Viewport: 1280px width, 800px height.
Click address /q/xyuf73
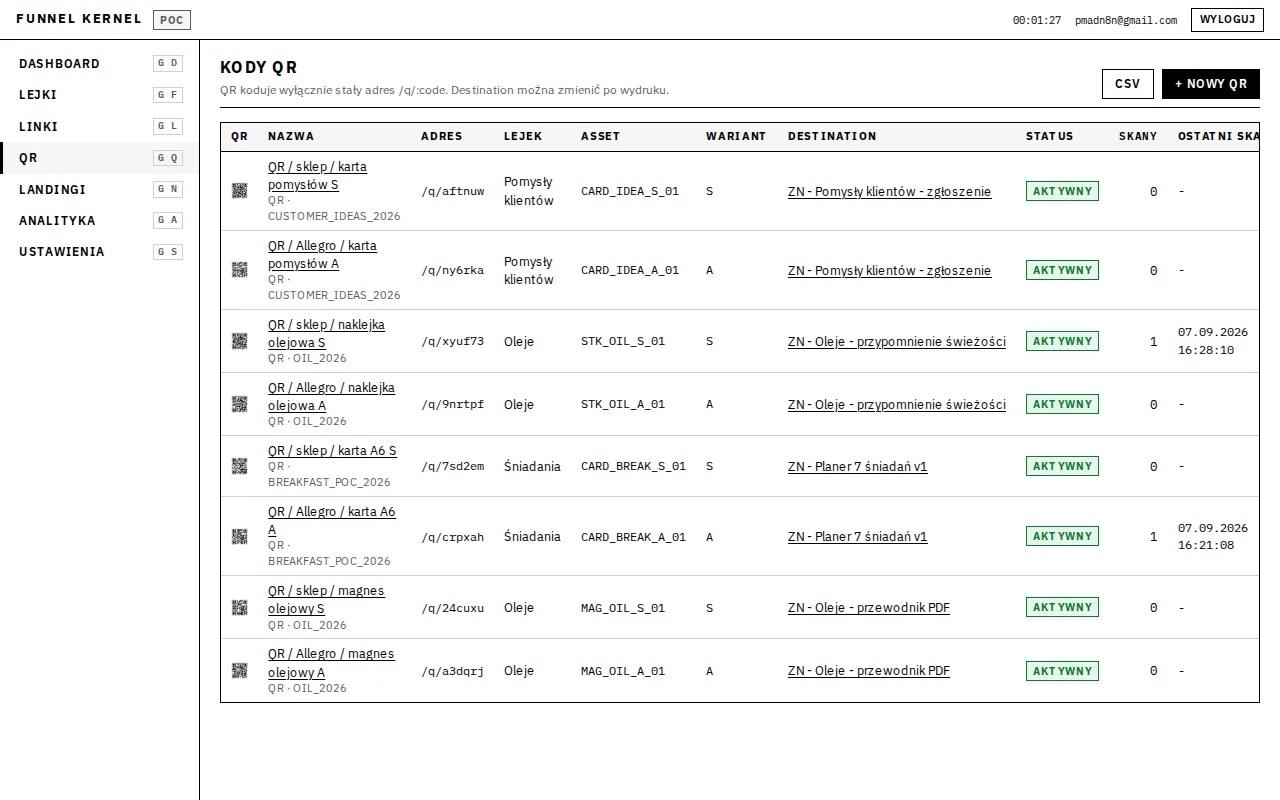452,341
